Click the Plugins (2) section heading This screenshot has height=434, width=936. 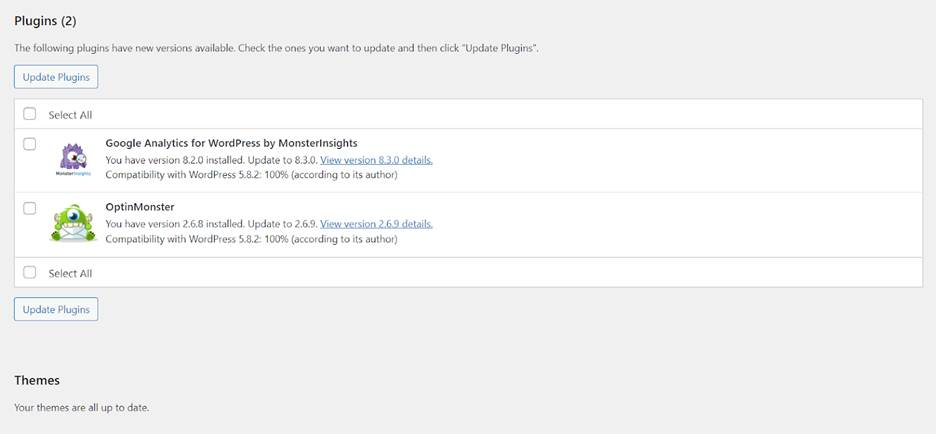[45, 20]
